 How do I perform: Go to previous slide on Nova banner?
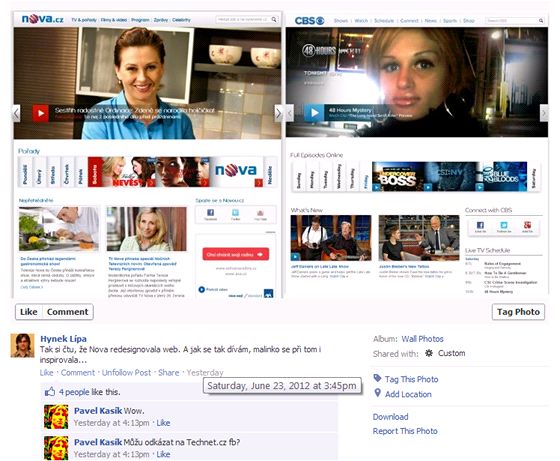click(x=16, y=114)
